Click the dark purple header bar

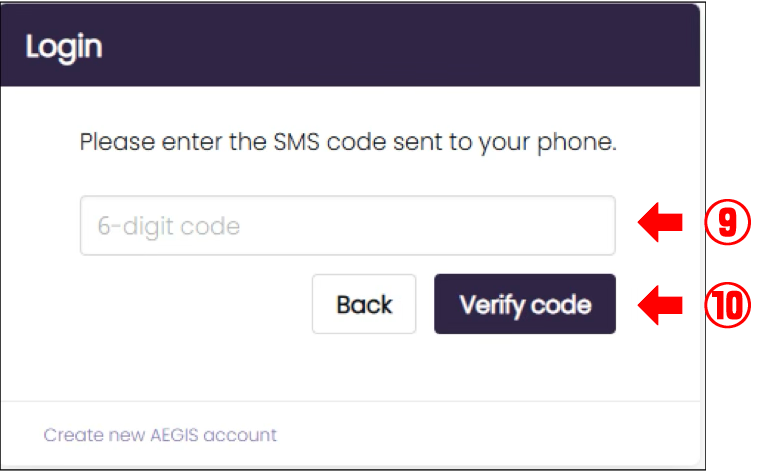tap(400, 46)
